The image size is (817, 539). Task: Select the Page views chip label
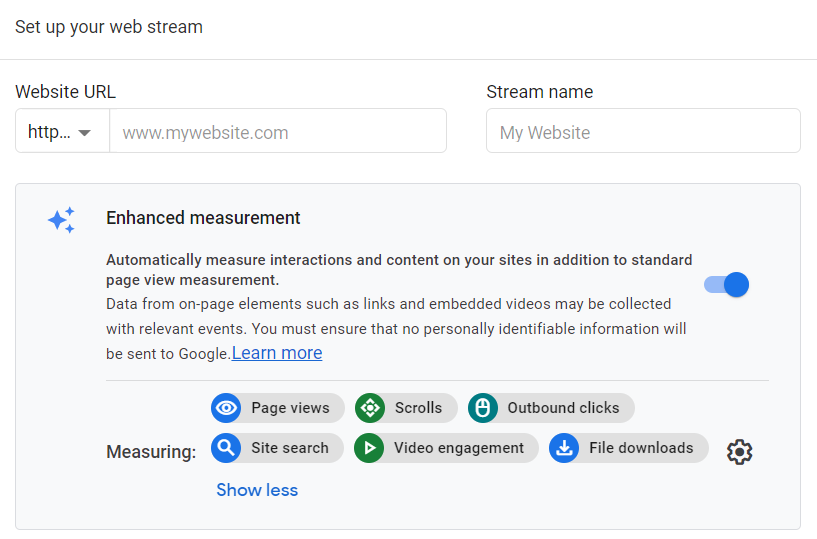(x=290, y=408)
